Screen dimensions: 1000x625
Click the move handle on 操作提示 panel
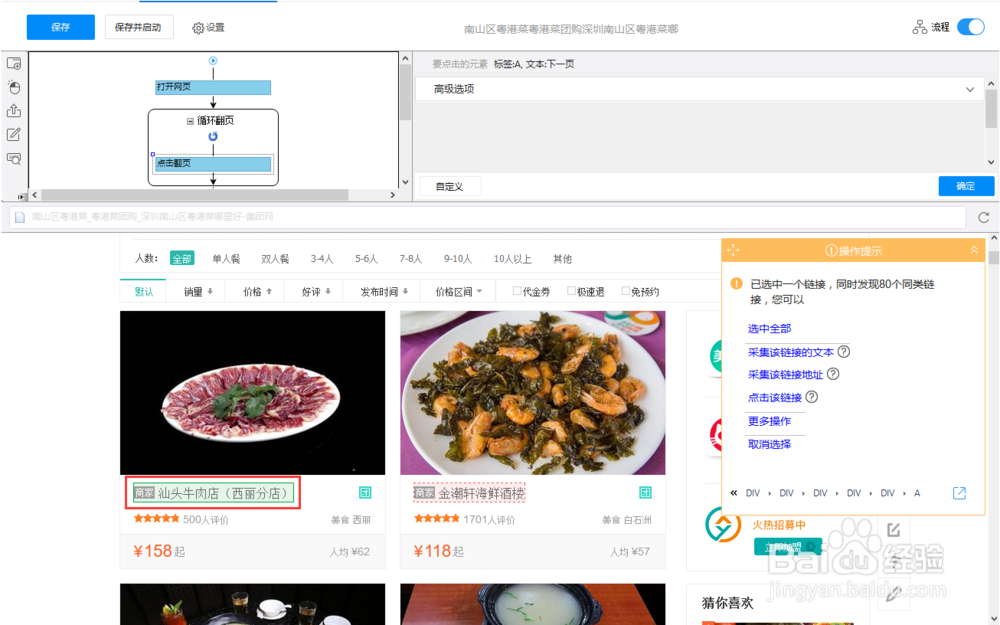pyautogui.click(x=733, y=250)
